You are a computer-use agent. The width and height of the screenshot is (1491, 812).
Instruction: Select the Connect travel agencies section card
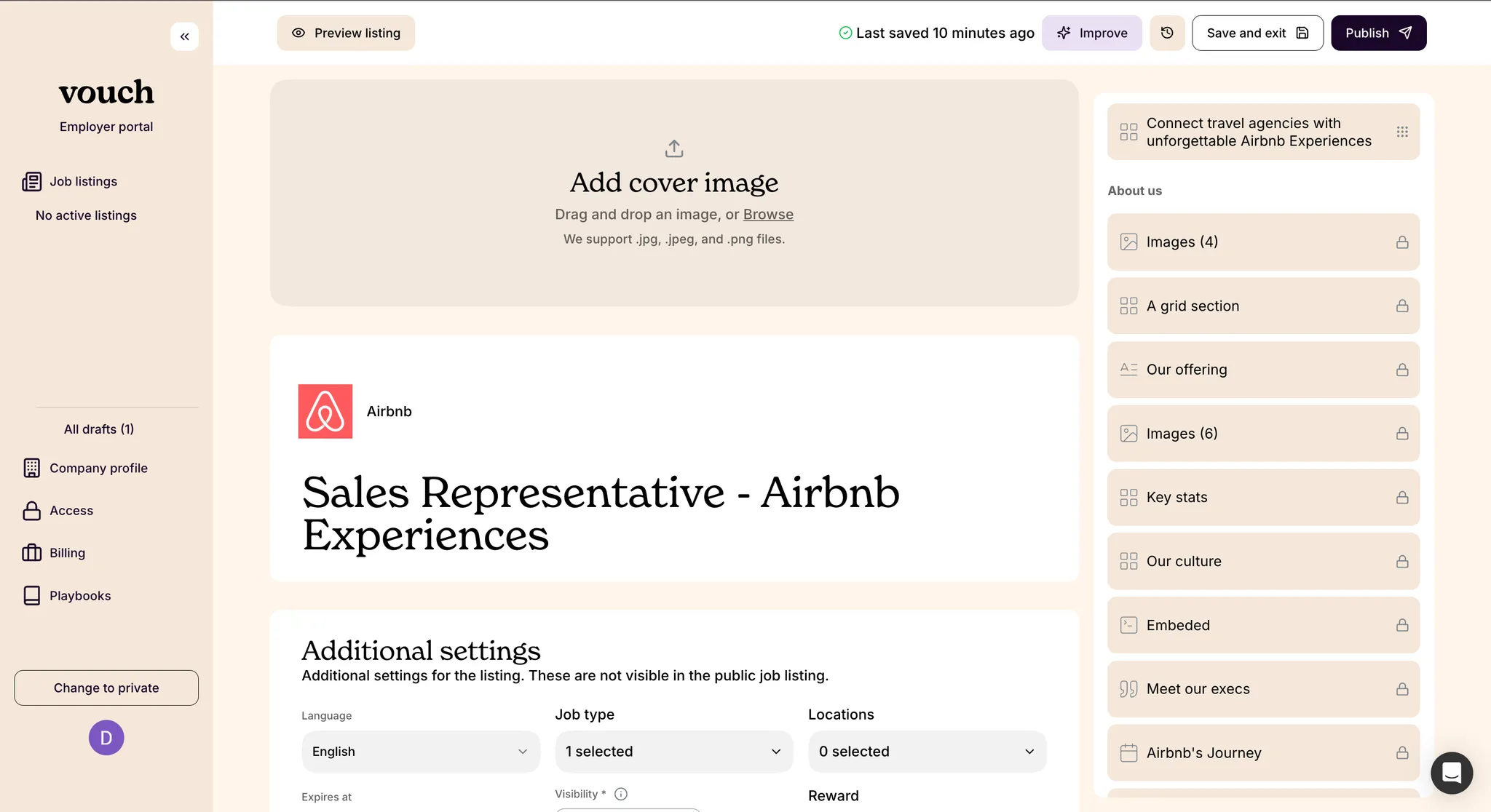(x=1263, y=132)
